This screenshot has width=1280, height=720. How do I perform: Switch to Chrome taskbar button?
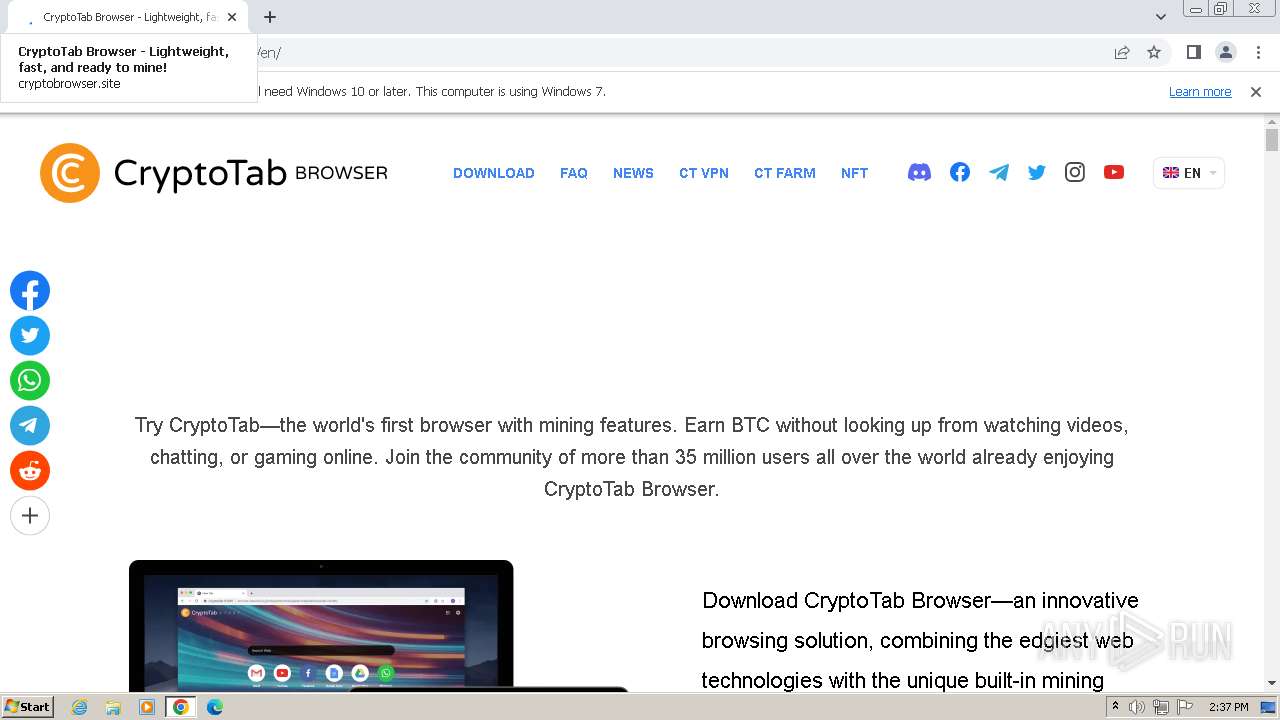point(181,707)
